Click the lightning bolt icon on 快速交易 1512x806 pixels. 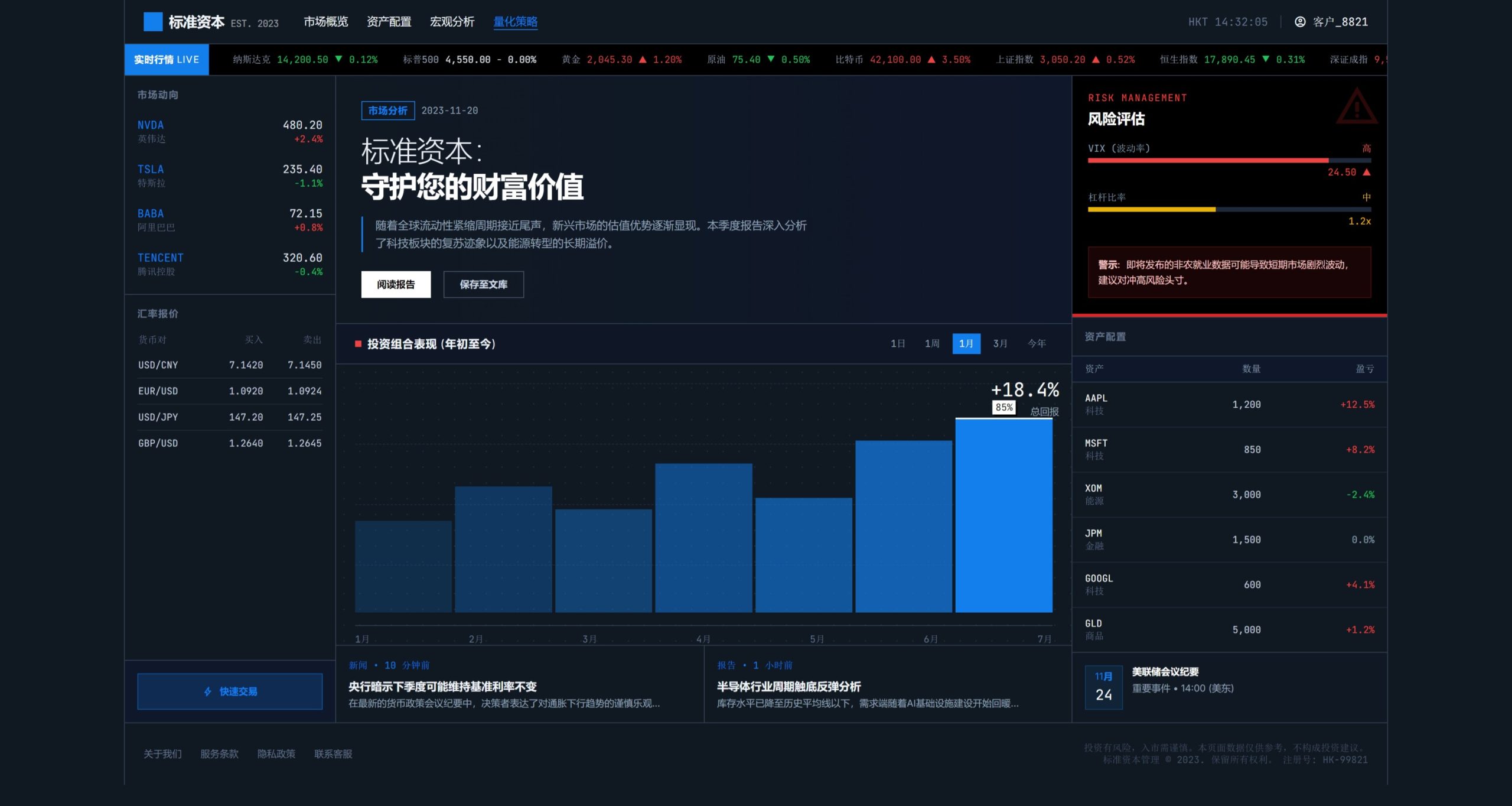208,691
